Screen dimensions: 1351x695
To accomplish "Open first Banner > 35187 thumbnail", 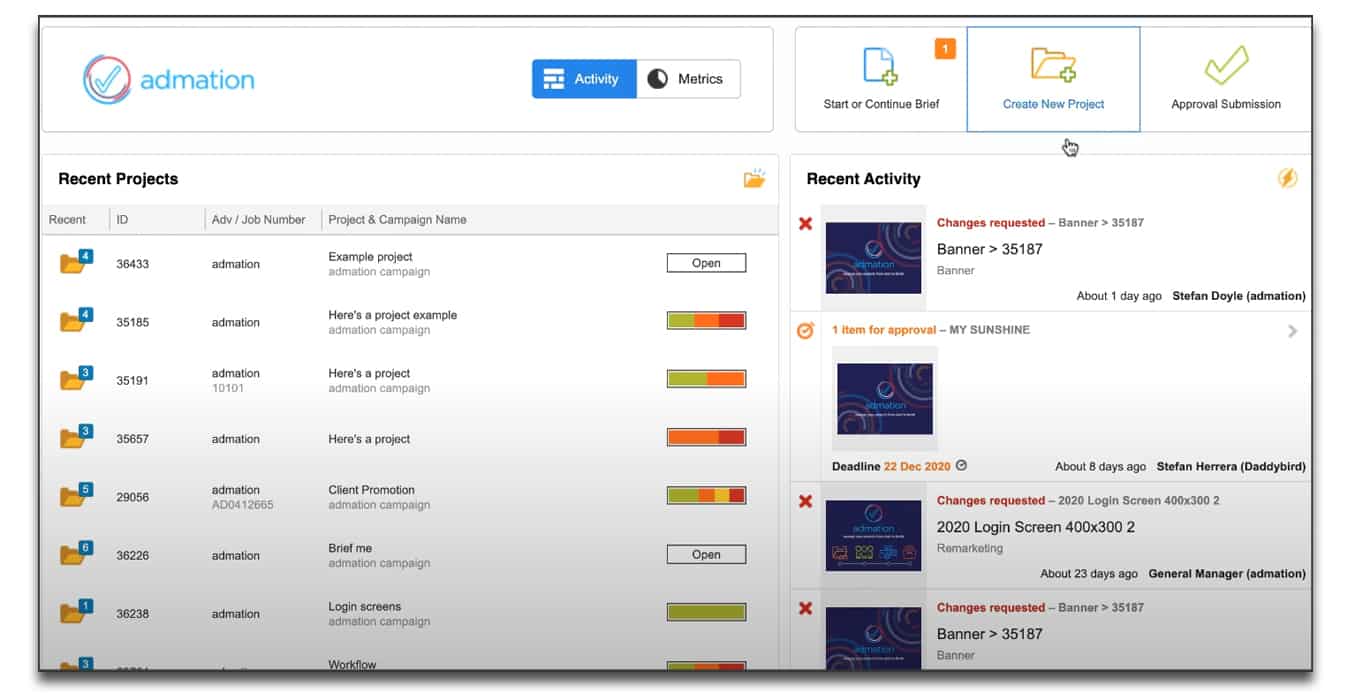I will 873,258.
